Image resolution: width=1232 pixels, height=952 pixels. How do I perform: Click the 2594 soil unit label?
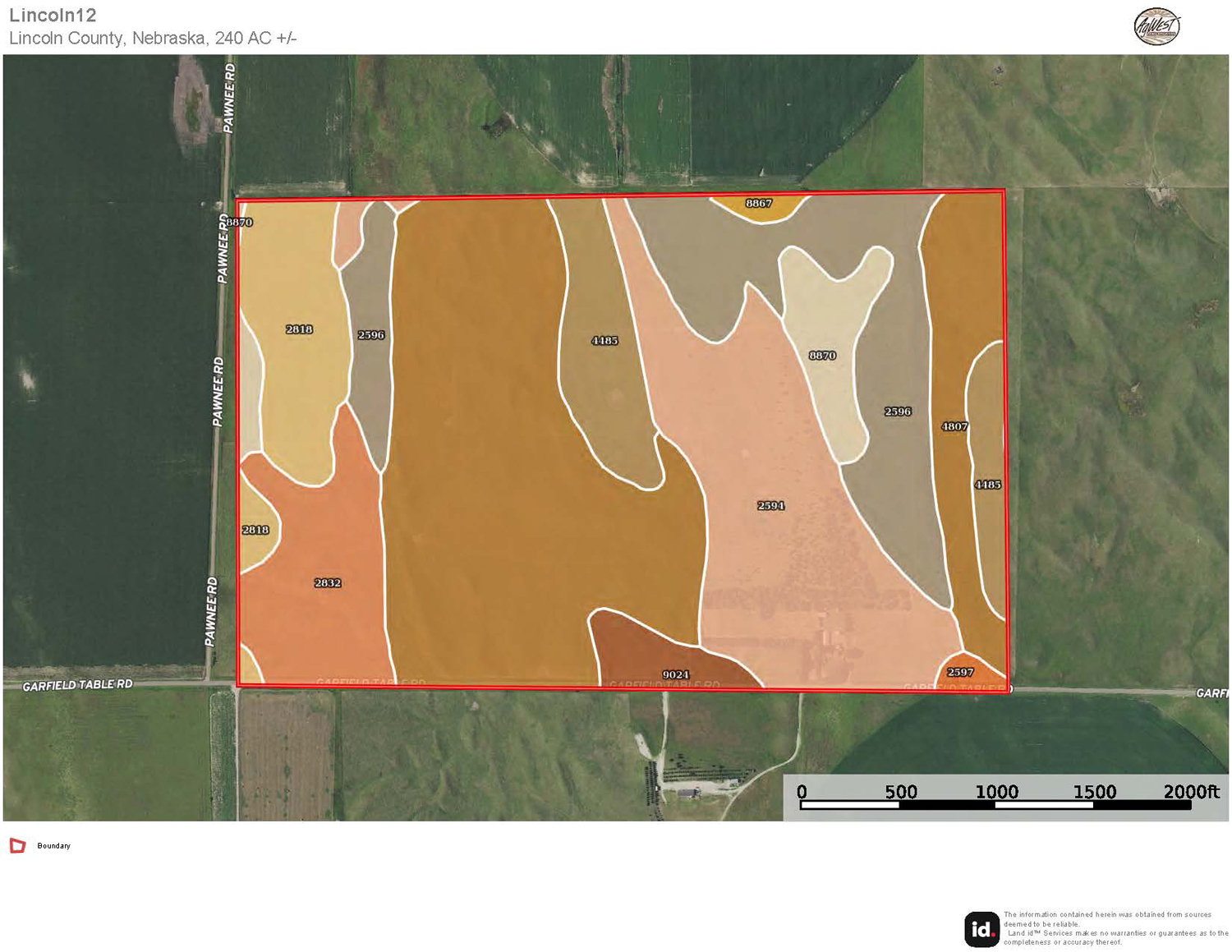[x=770, y=505]
